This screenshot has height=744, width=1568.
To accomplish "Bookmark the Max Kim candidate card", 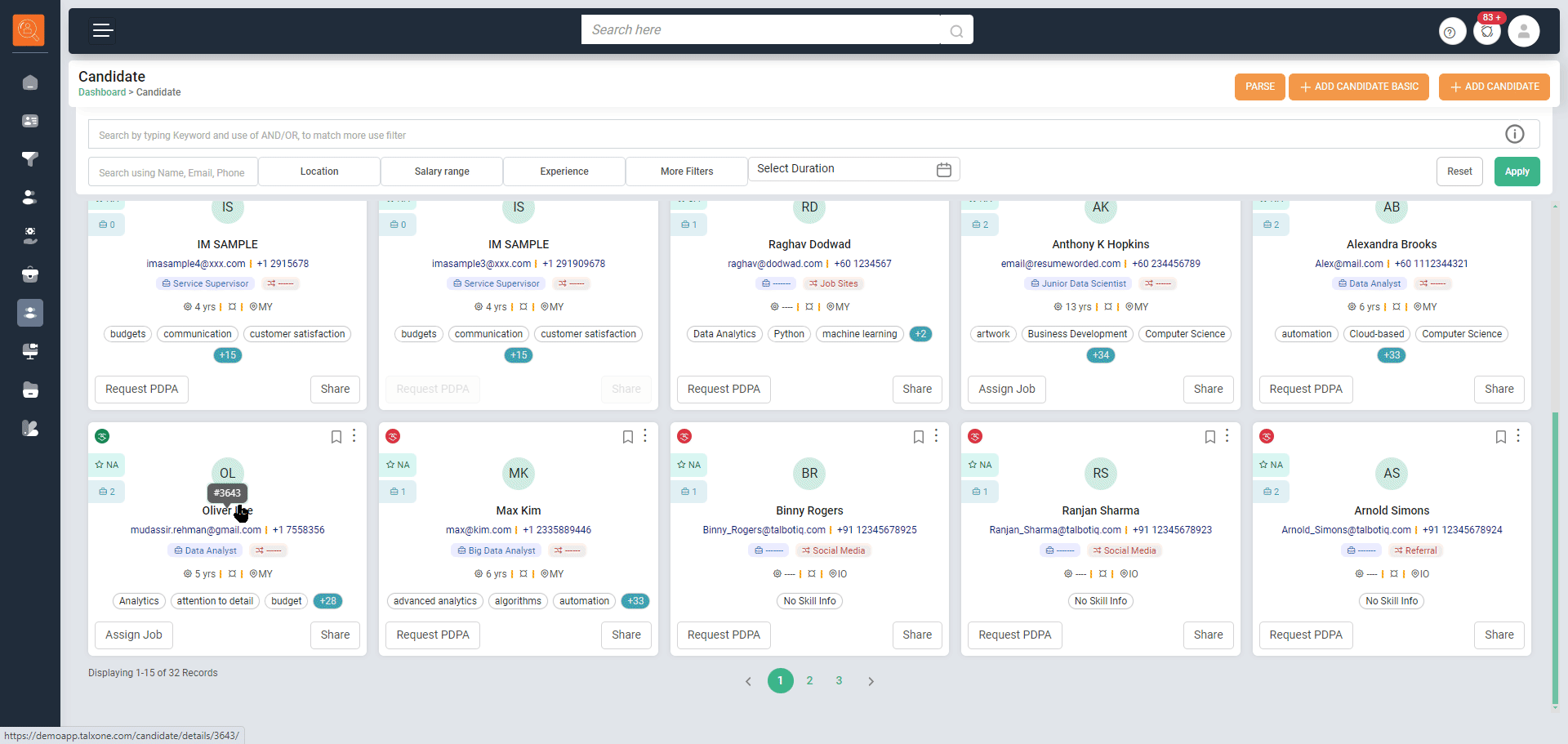I will (x=627, y=437).
